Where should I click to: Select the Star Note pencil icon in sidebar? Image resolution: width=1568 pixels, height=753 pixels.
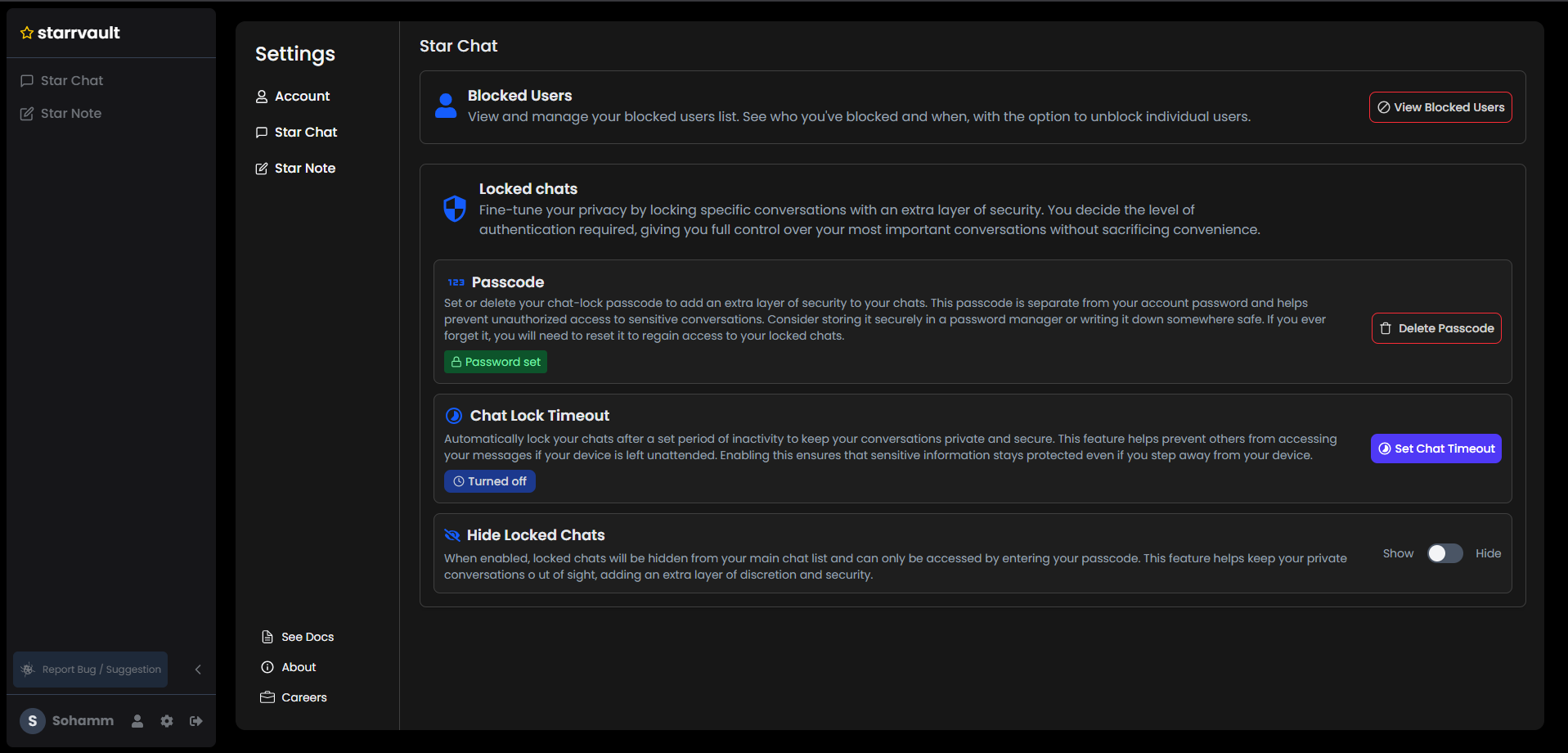[x=27, y=113]
